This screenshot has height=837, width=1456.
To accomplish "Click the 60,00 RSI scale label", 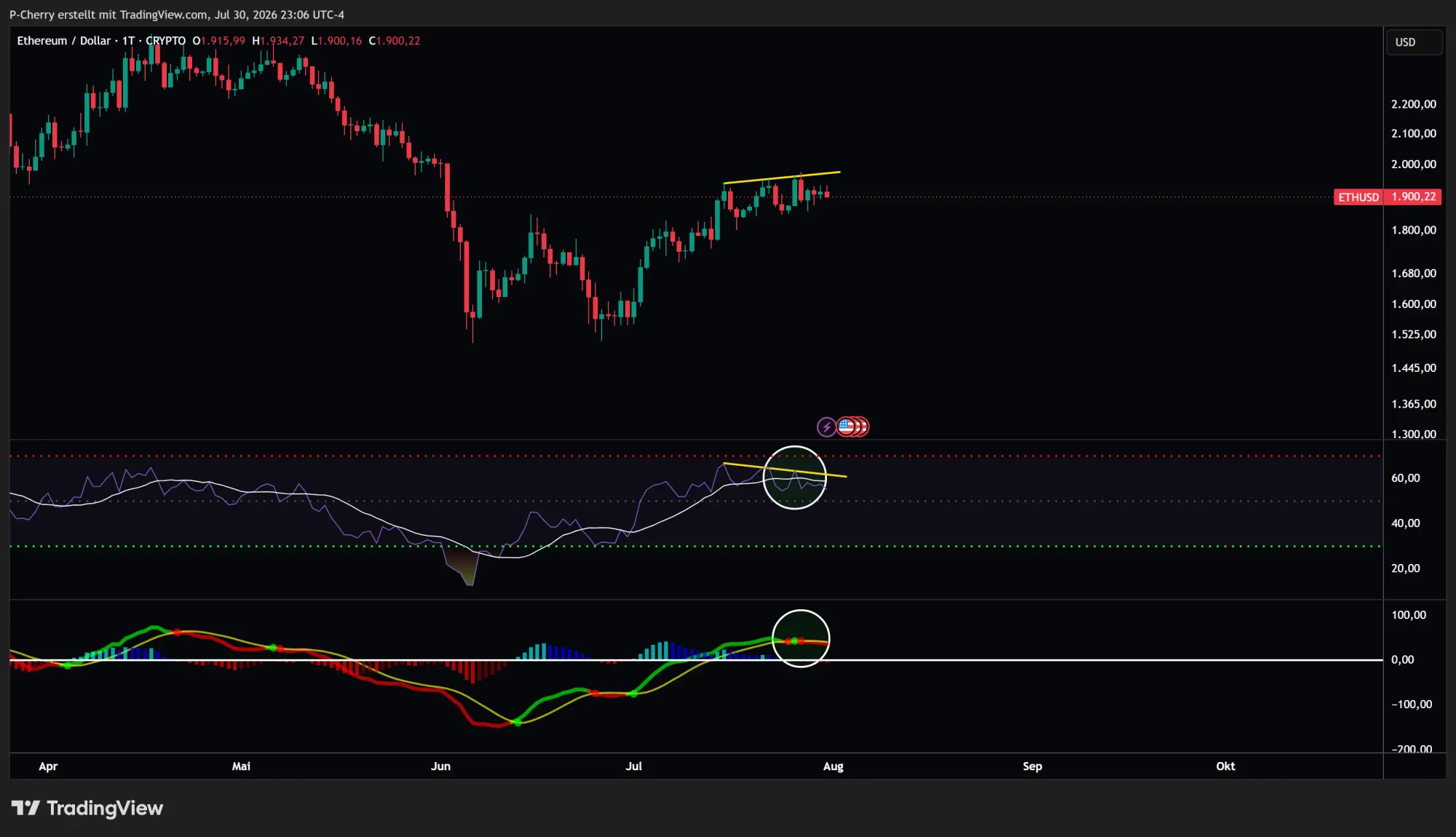I will click(1406, 478).
